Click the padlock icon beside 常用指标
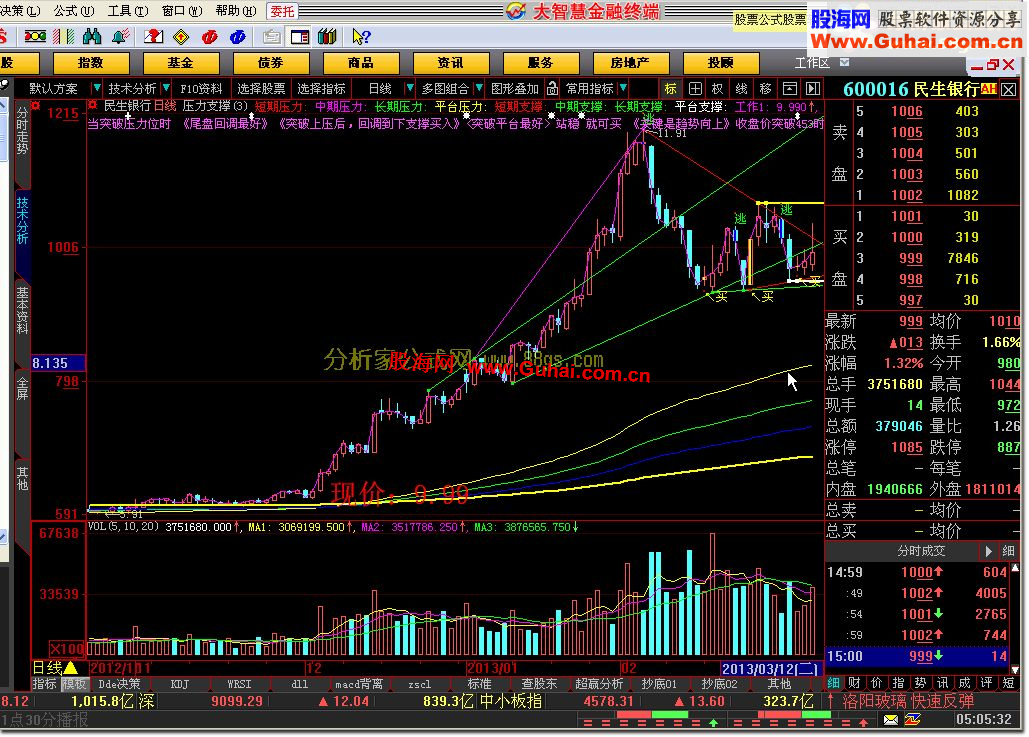 coord(553,89)
